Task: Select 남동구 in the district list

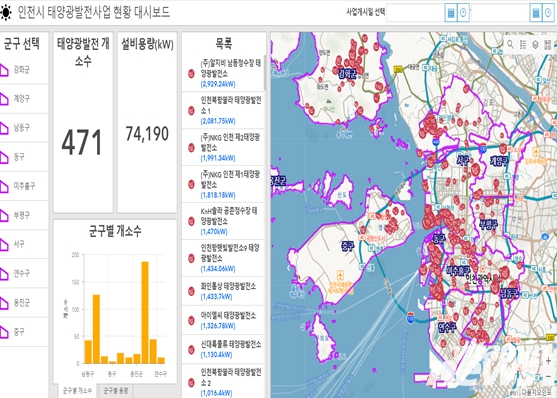Action: [x=23, y=128]
